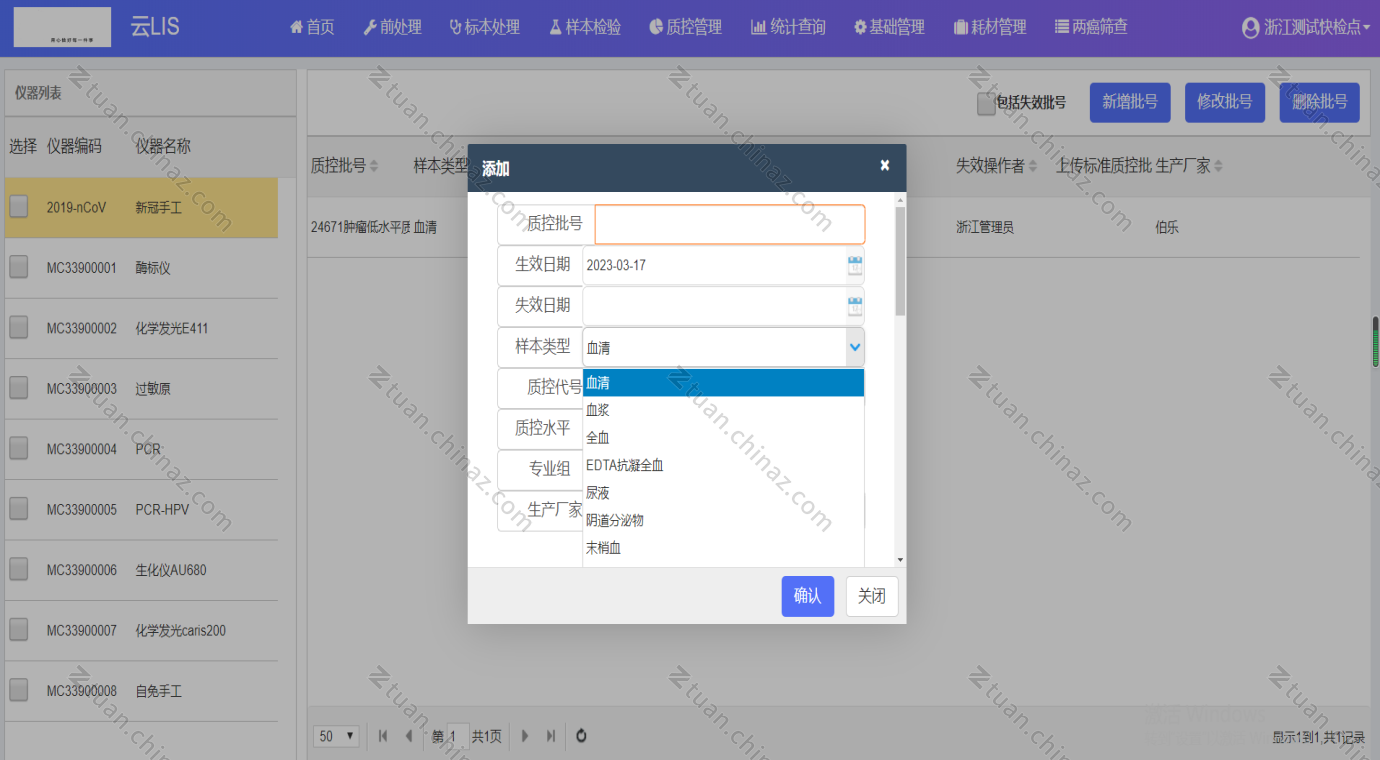Click the dialog scrollbar down arrow
The height and width of the screenshot is (760, 1380).
[x=900, y=560]
